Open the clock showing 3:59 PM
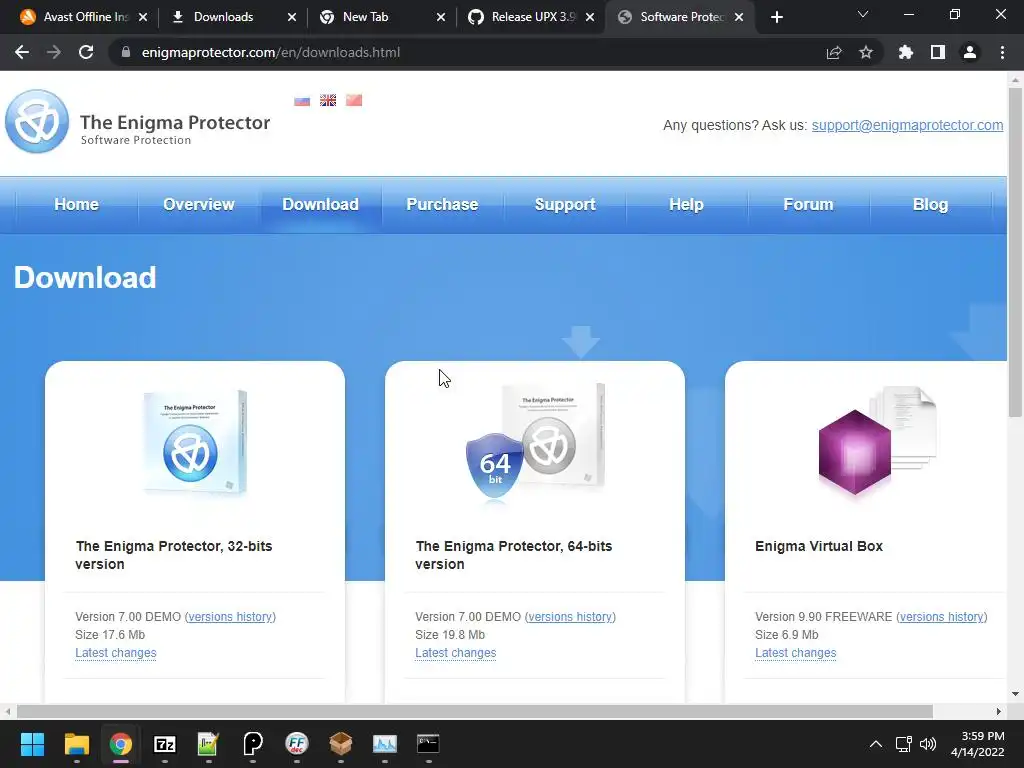 click(978, 744)
